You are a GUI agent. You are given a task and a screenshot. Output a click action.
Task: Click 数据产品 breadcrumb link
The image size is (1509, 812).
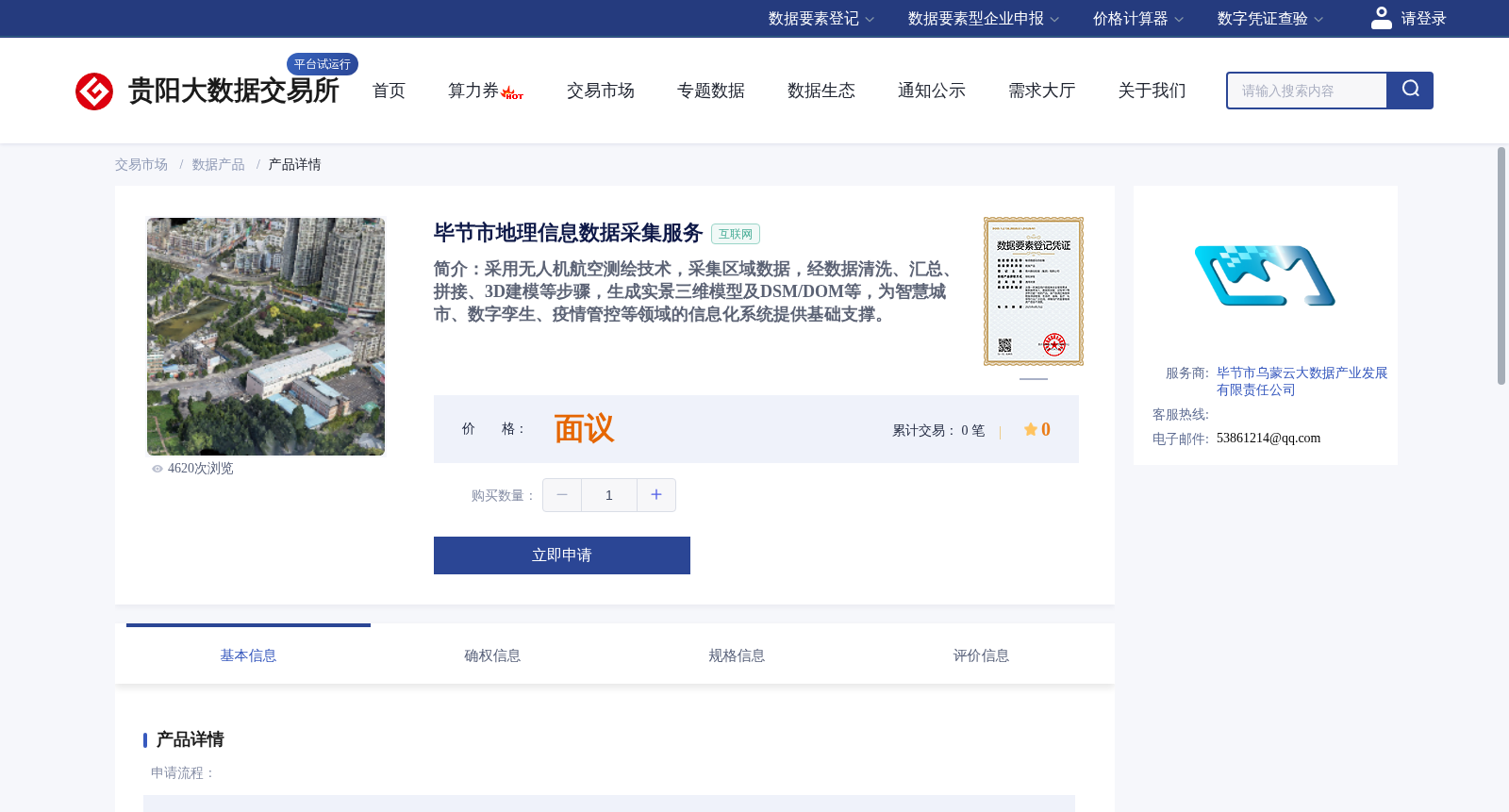[x=219, y=165]
